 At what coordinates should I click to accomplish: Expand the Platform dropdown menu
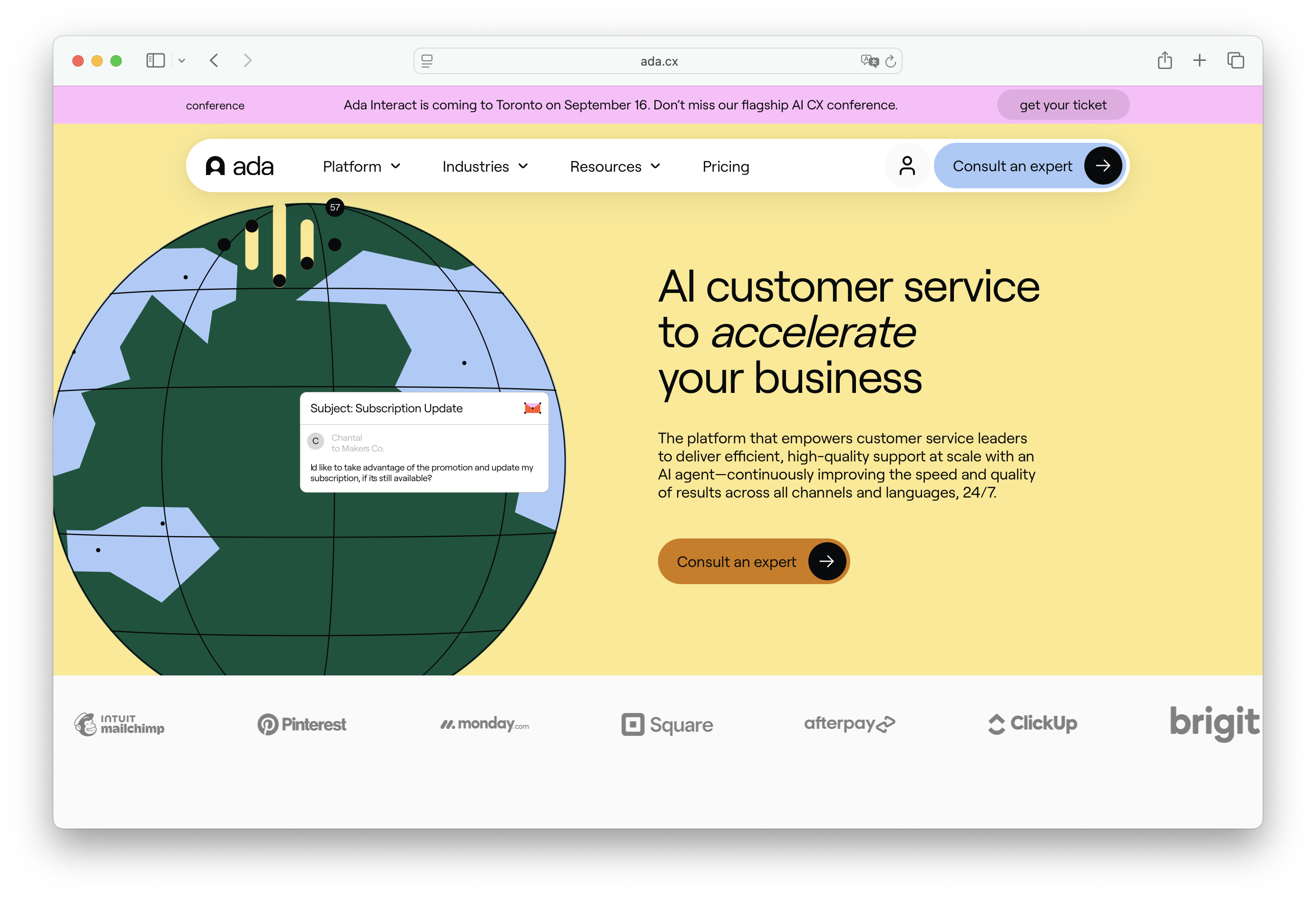click(361, 166)
